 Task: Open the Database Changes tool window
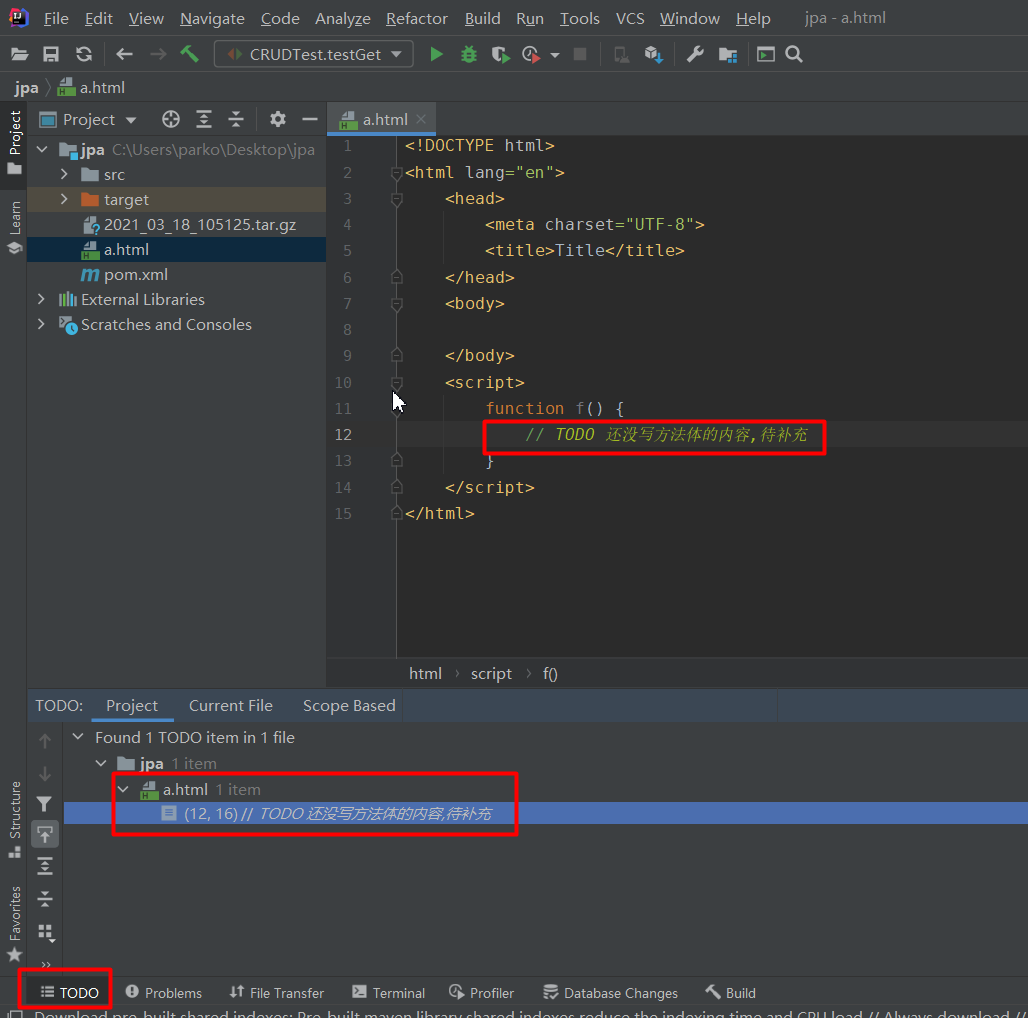(x=610, y=992)
